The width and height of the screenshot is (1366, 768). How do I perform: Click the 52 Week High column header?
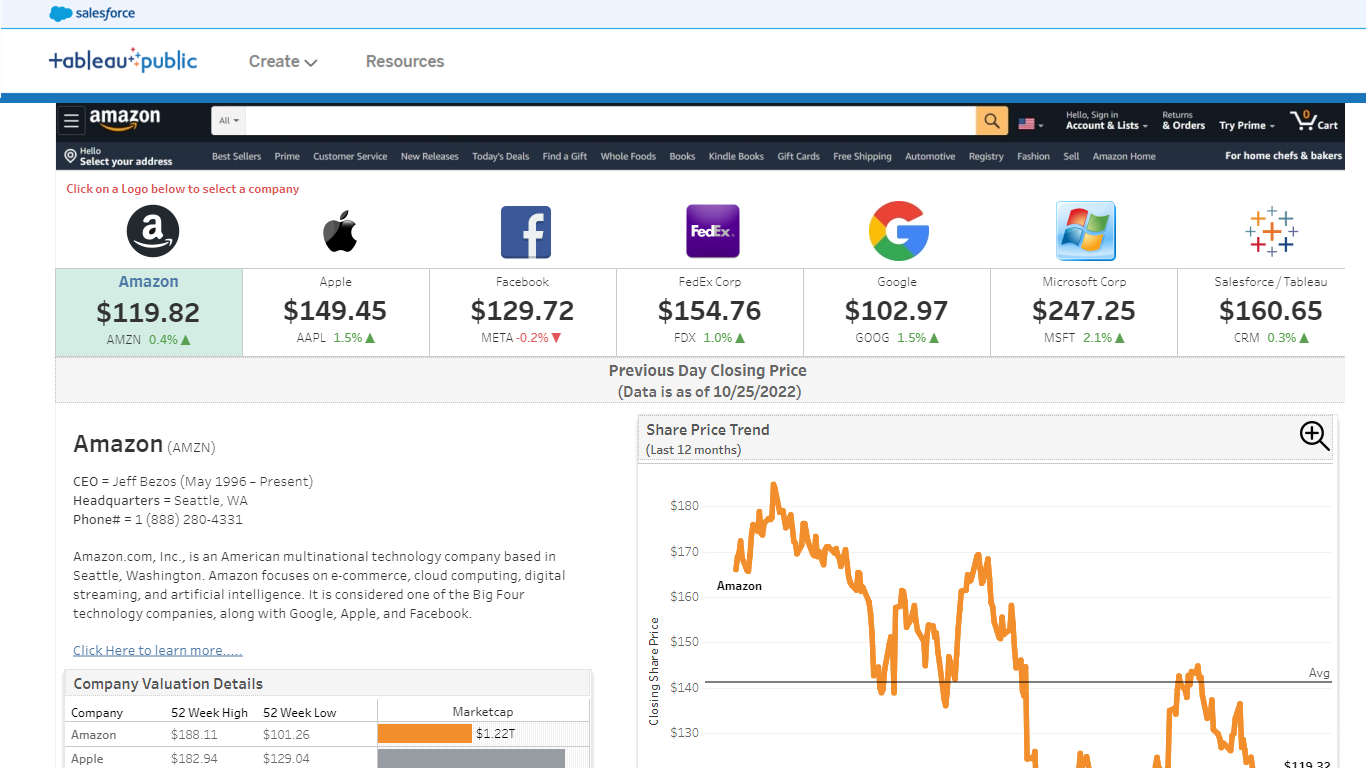[x=210, y=713]
